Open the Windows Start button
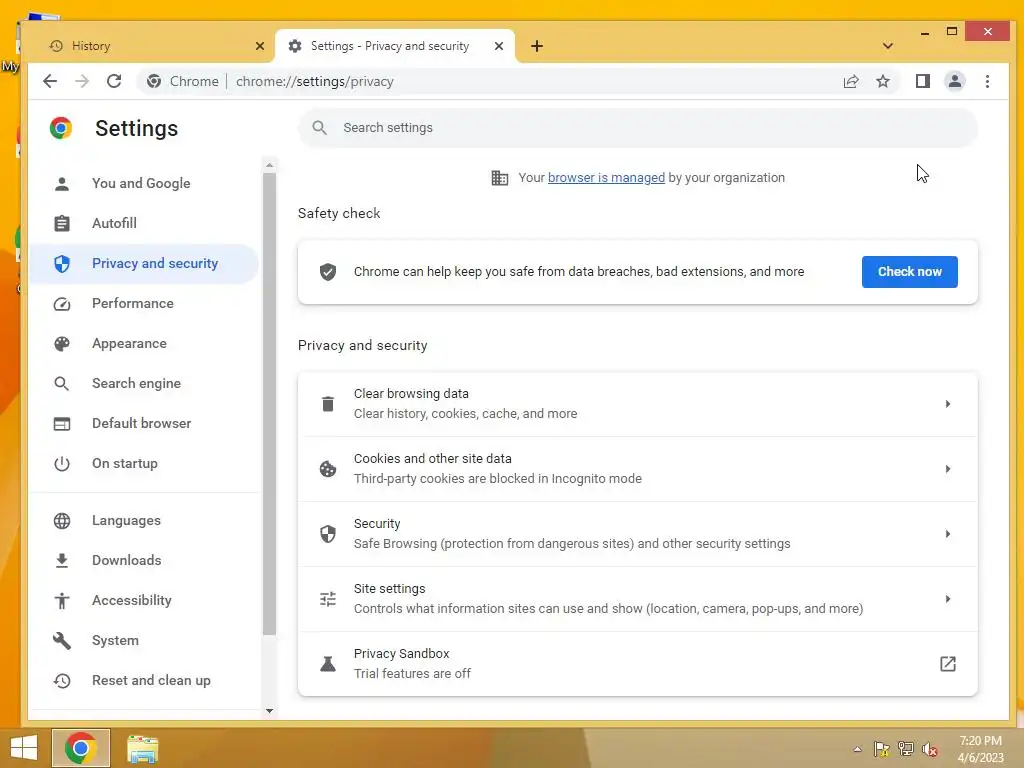Viewport: 1024px width, 768px height. 24,748
